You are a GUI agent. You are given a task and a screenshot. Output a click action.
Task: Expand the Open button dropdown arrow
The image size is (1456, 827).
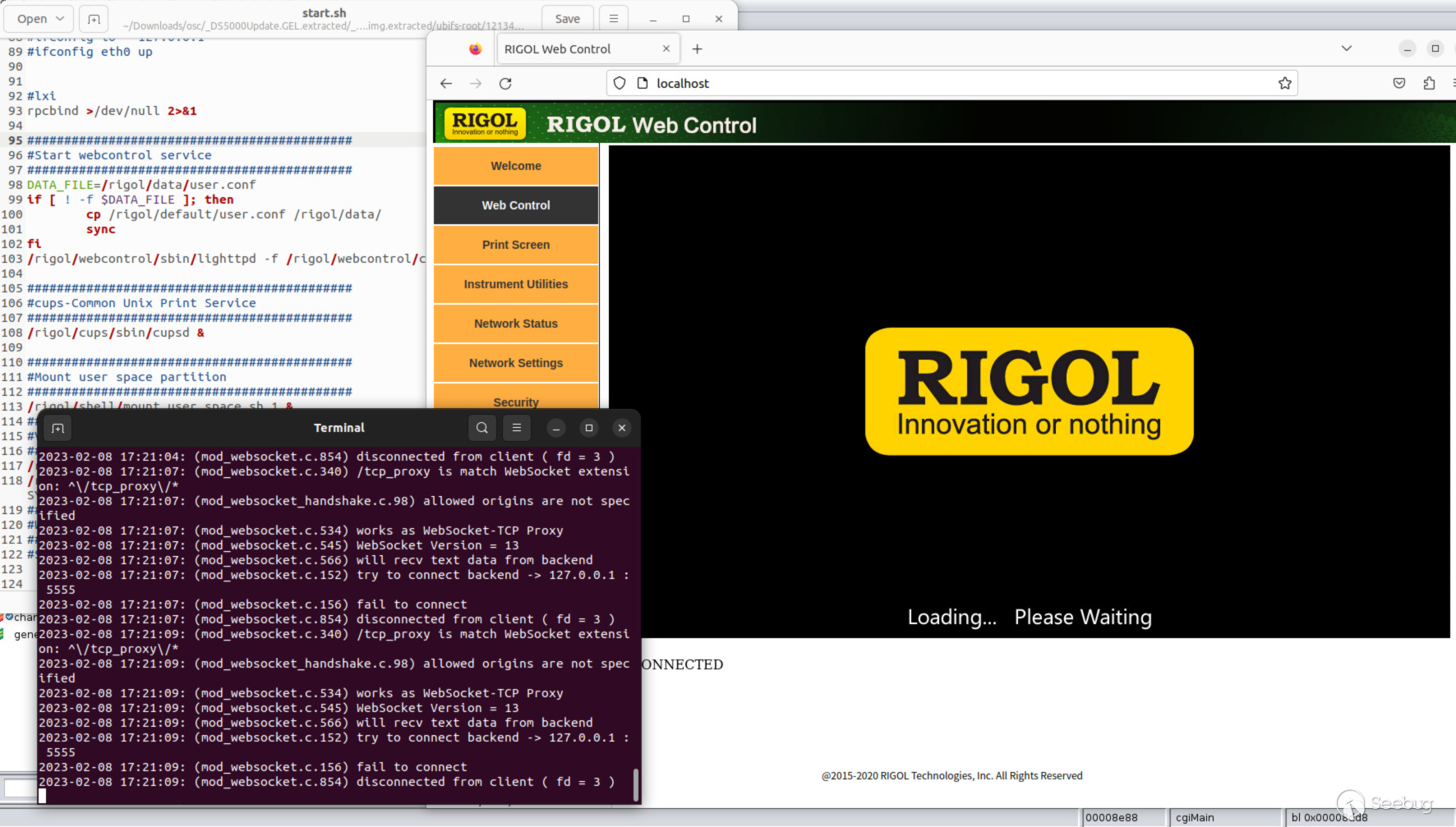(x=60, y=19)
